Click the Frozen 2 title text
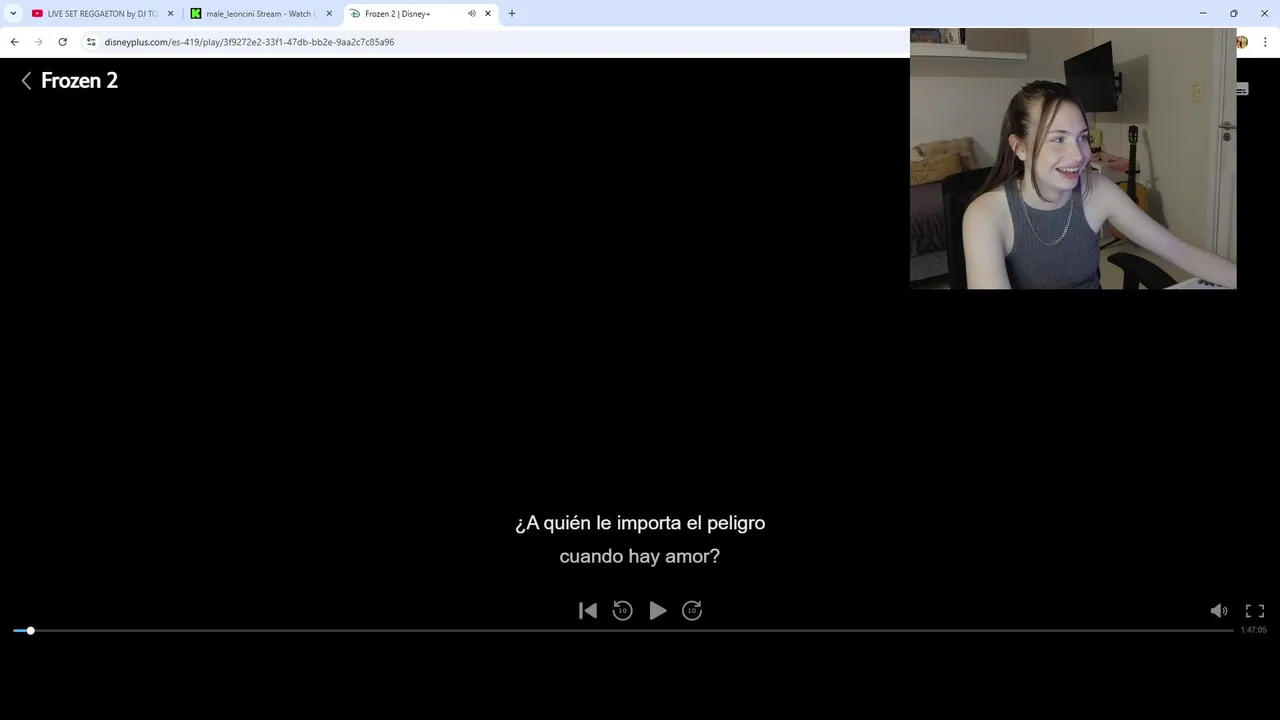Viewport: 1280px width, 720px height. (80, 81)
